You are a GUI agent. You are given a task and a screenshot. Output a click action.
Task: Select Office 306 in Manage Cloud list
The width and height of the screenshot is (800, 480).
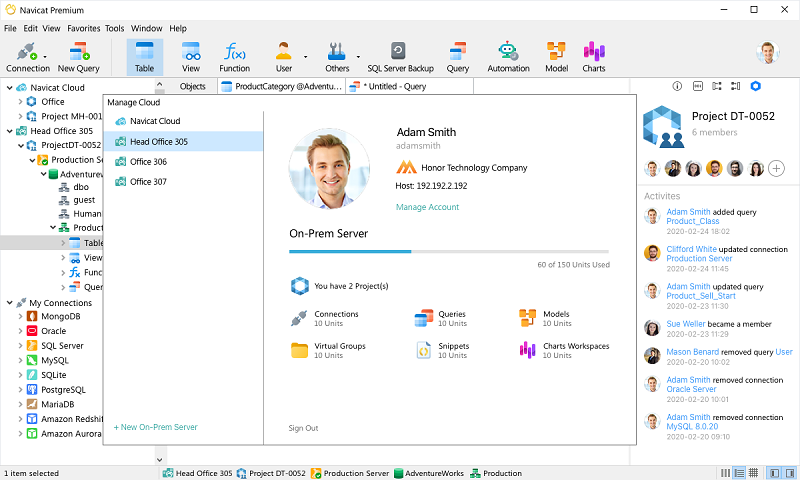pyautogui.click(x=148, y=162)
